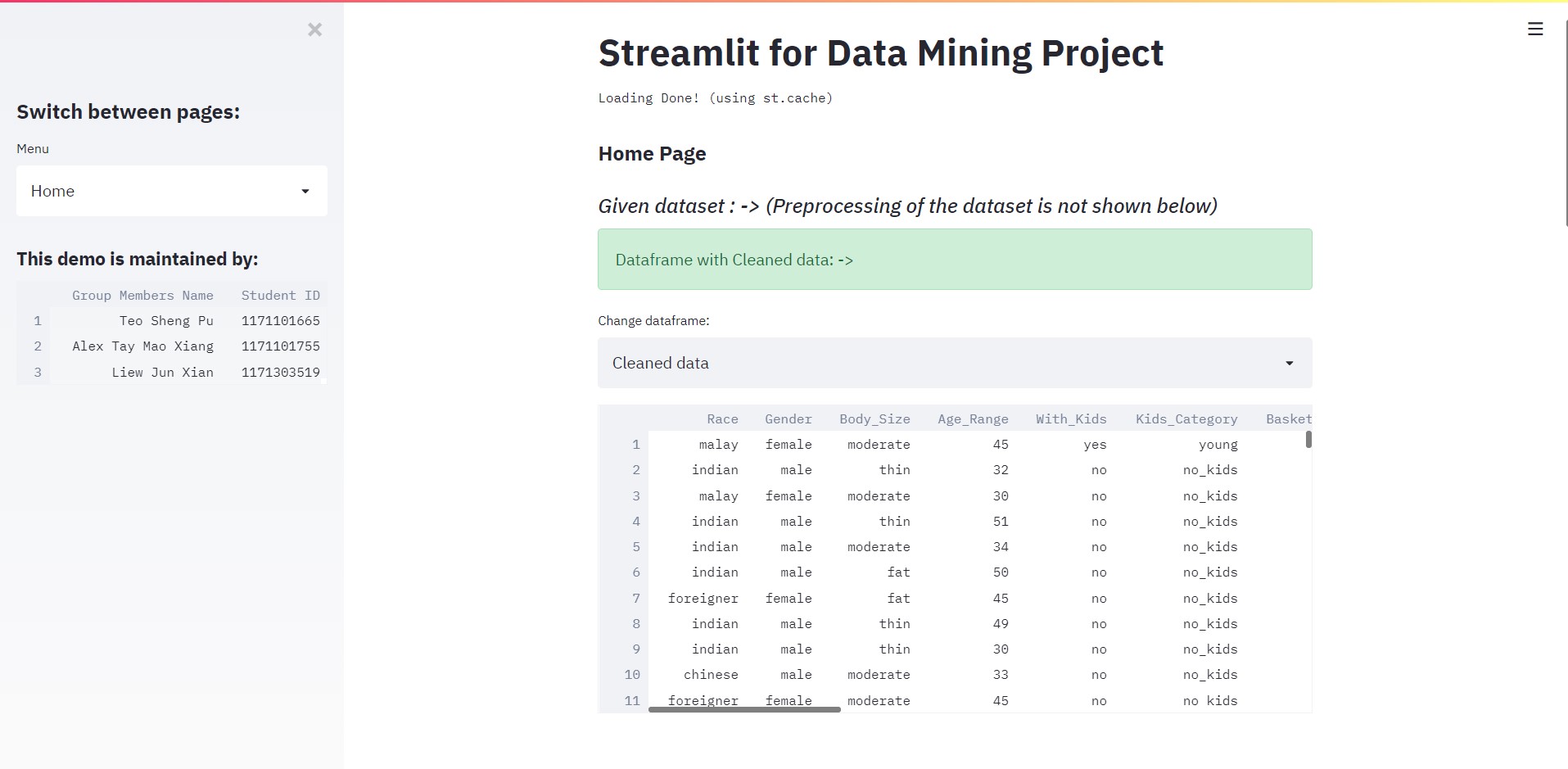
Task: Click the Home Page heading
Action: [x=652, y=154]
